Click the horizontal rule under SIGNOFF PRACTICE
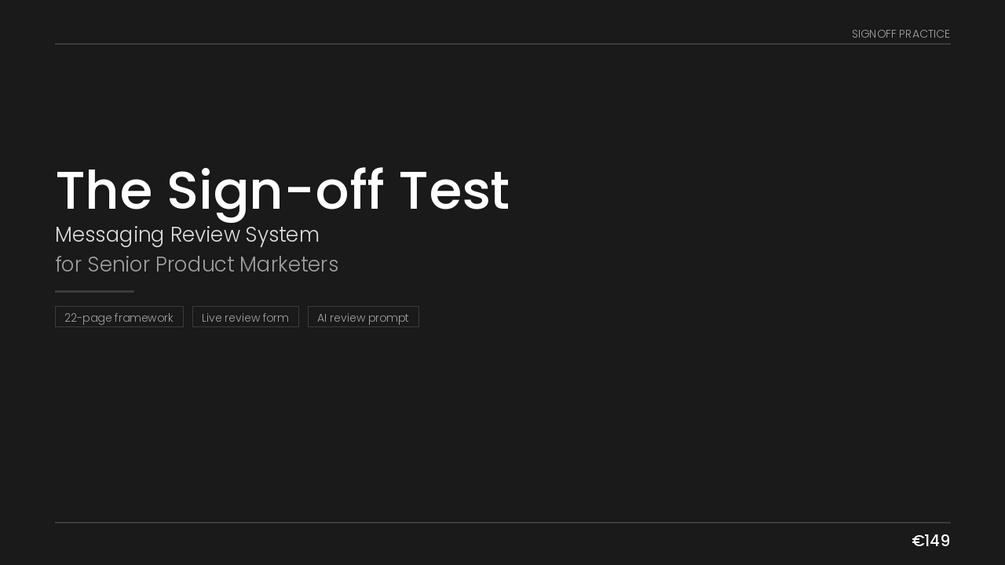 (502, 44)
